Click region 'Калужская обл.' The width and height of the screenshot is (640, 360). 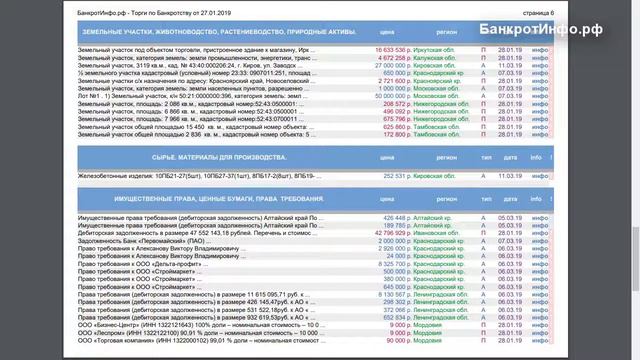[x=434, y=58]
